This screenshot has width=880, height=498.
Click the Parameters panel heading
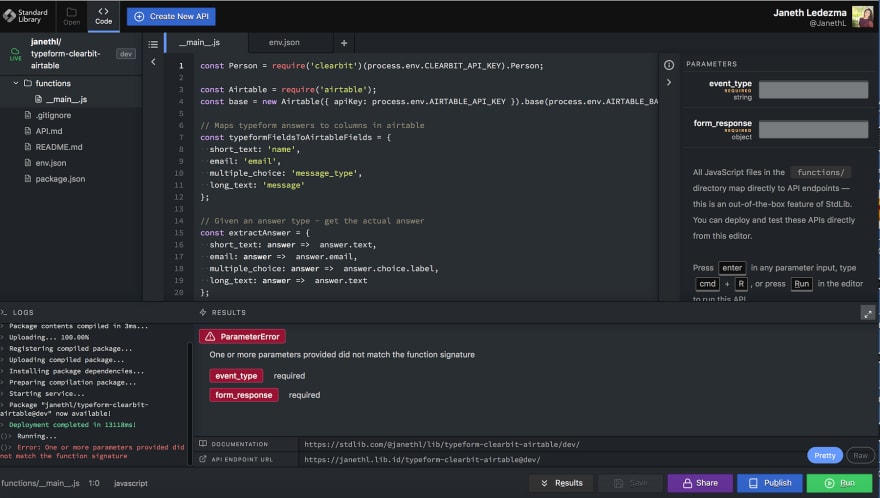click(x=711, y=64)
